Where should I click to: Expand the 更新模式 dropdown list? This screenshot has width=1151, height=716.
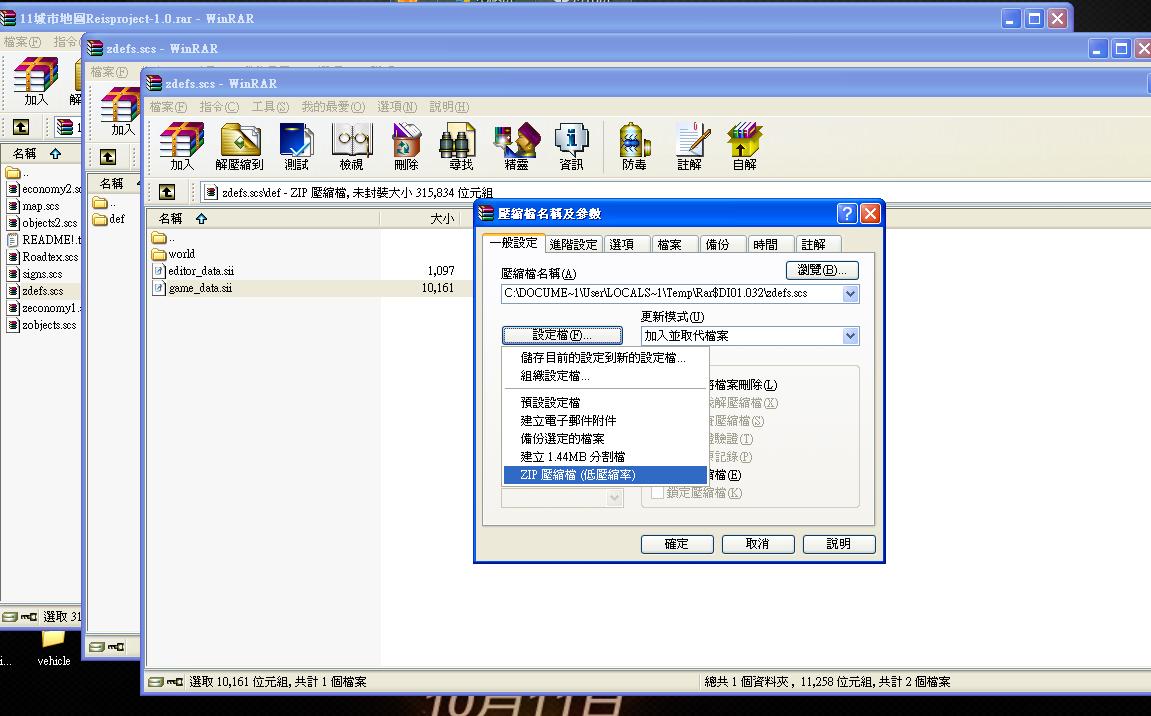coord(850,336)
